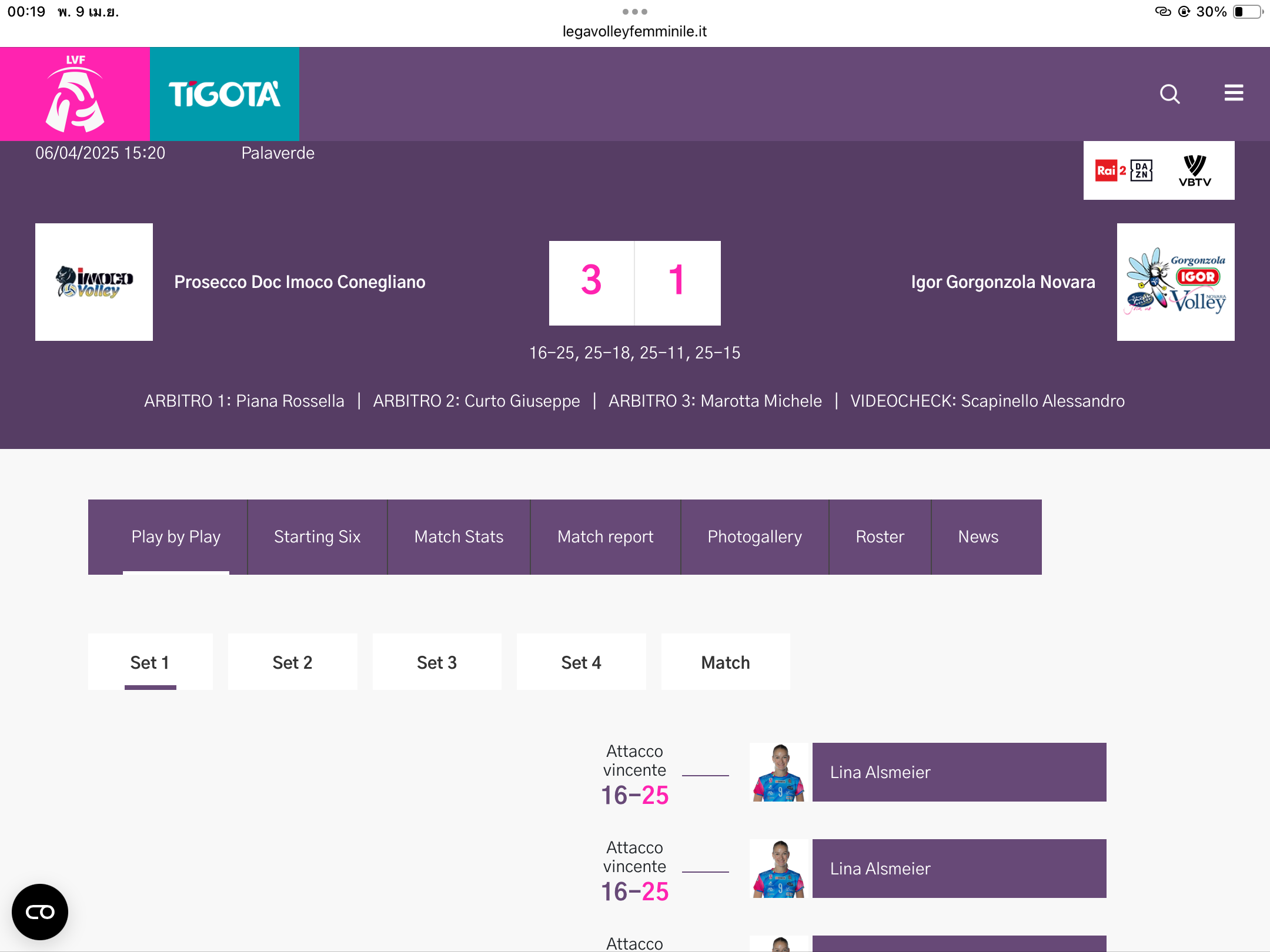Click the Rai 2 broadcaster logo

pyautogui.click(x=1111, y=170)
